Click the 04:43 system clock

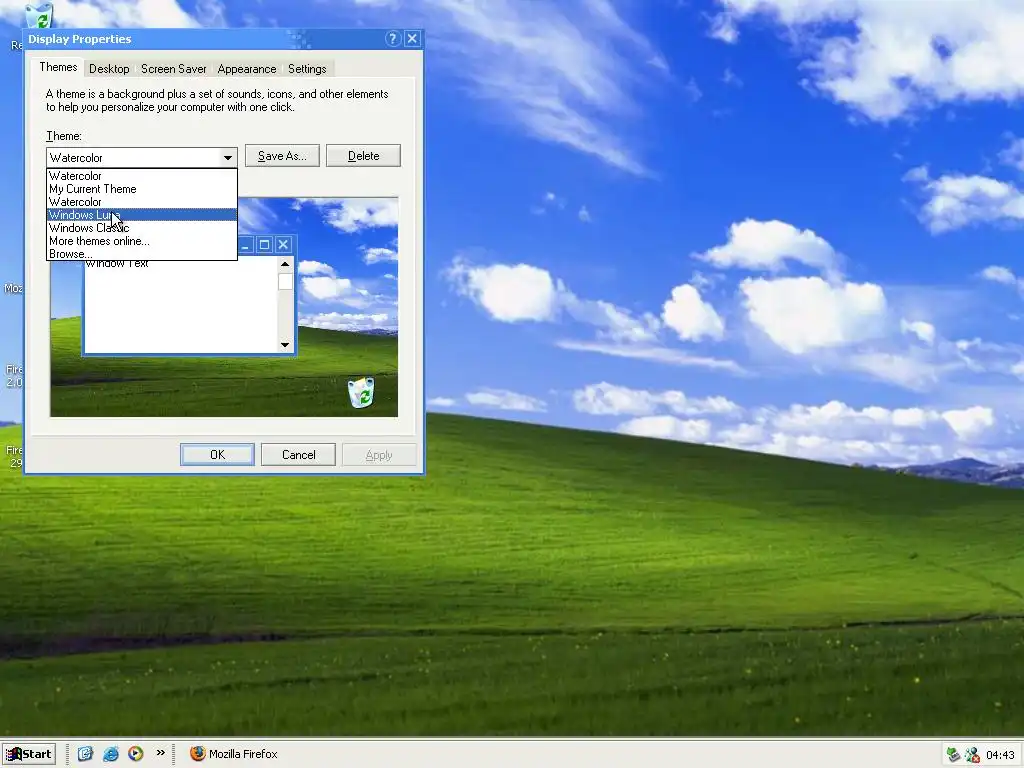pos(1000,755)
